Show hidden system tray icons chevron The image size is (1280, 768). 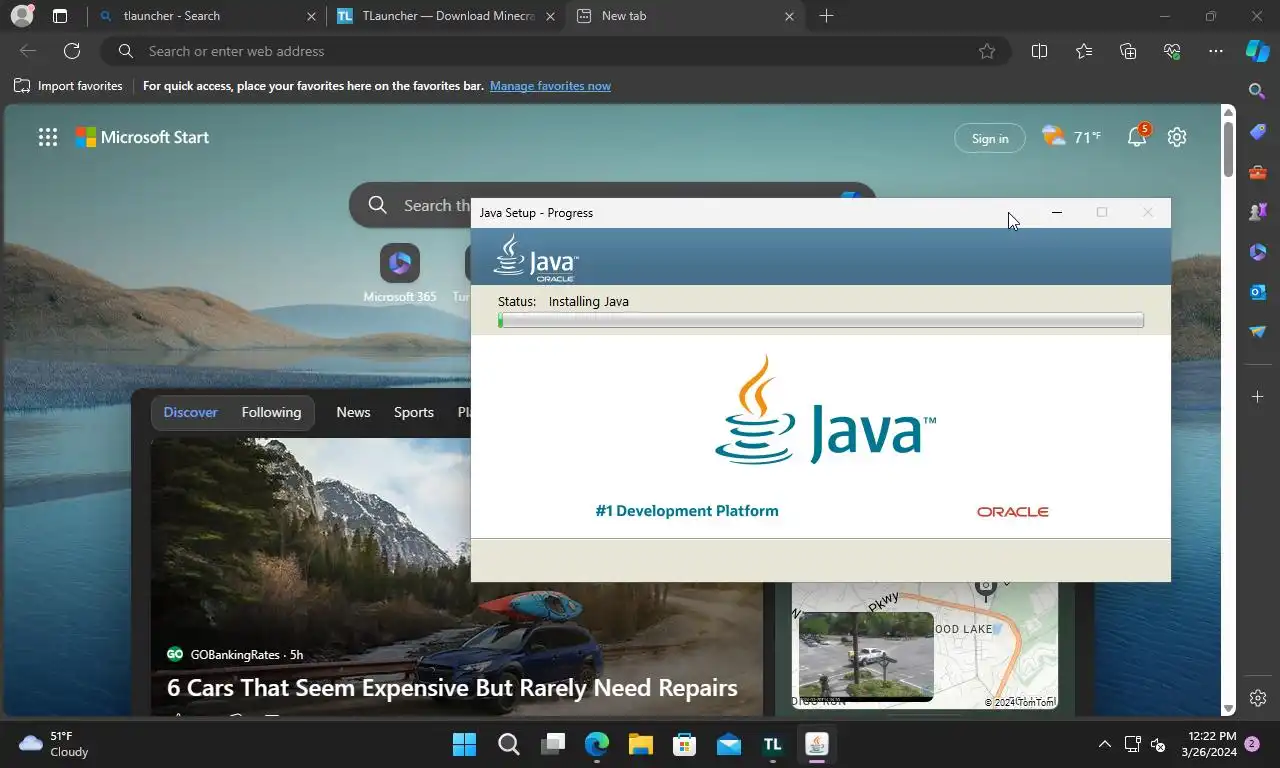click(1105, 744)
